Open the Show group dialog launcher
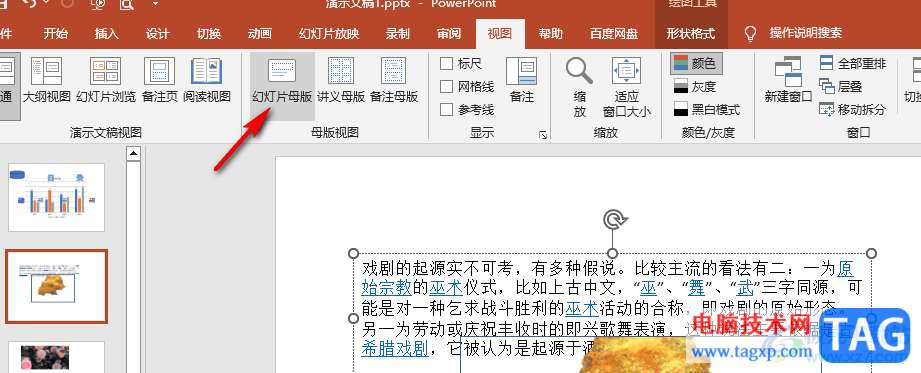921x373 pixels. (543, 135)
